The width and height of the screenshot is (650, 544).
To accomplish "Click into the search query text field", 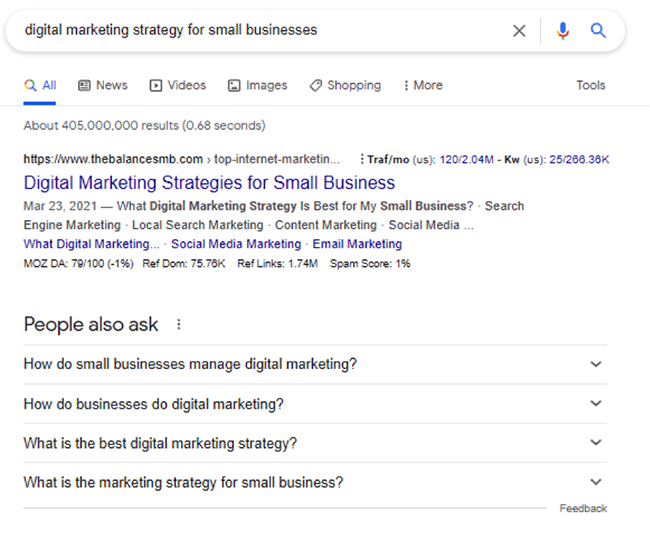I will click(261, 30).
